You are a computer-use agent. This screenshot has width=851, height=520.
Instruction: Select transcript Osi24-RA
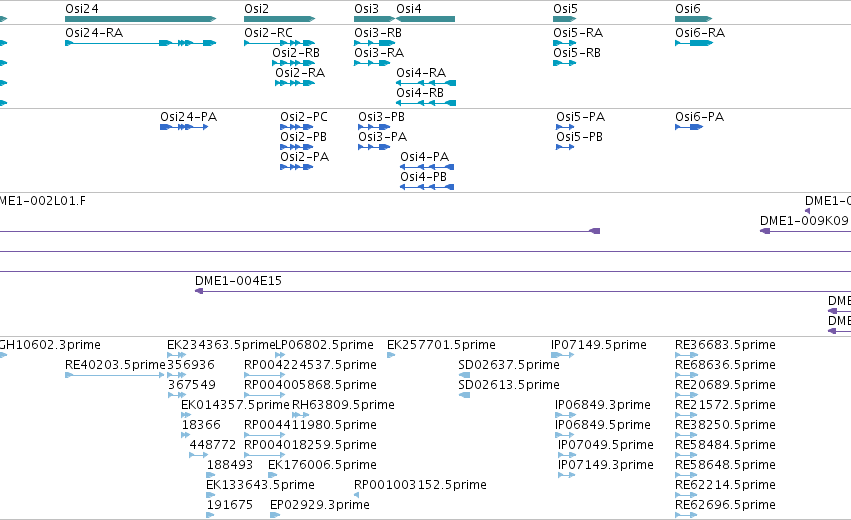click(94, 33)
